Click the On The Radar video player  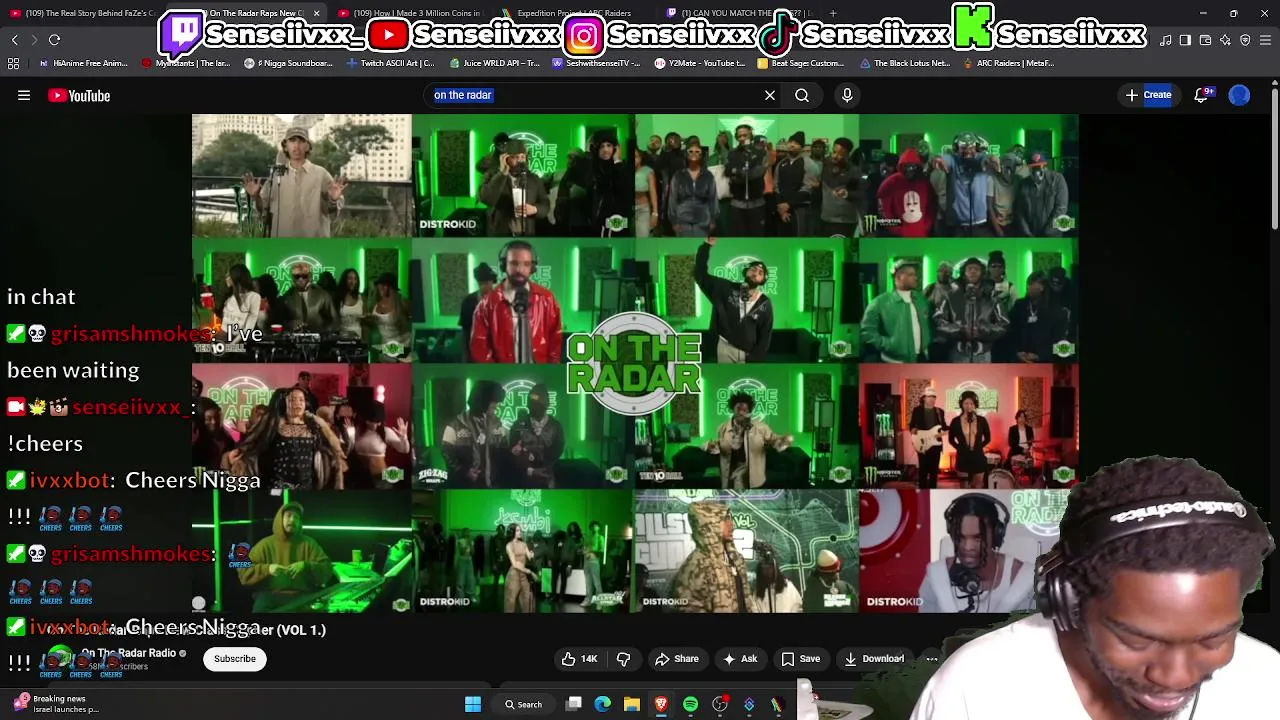(x=635, y=363)
